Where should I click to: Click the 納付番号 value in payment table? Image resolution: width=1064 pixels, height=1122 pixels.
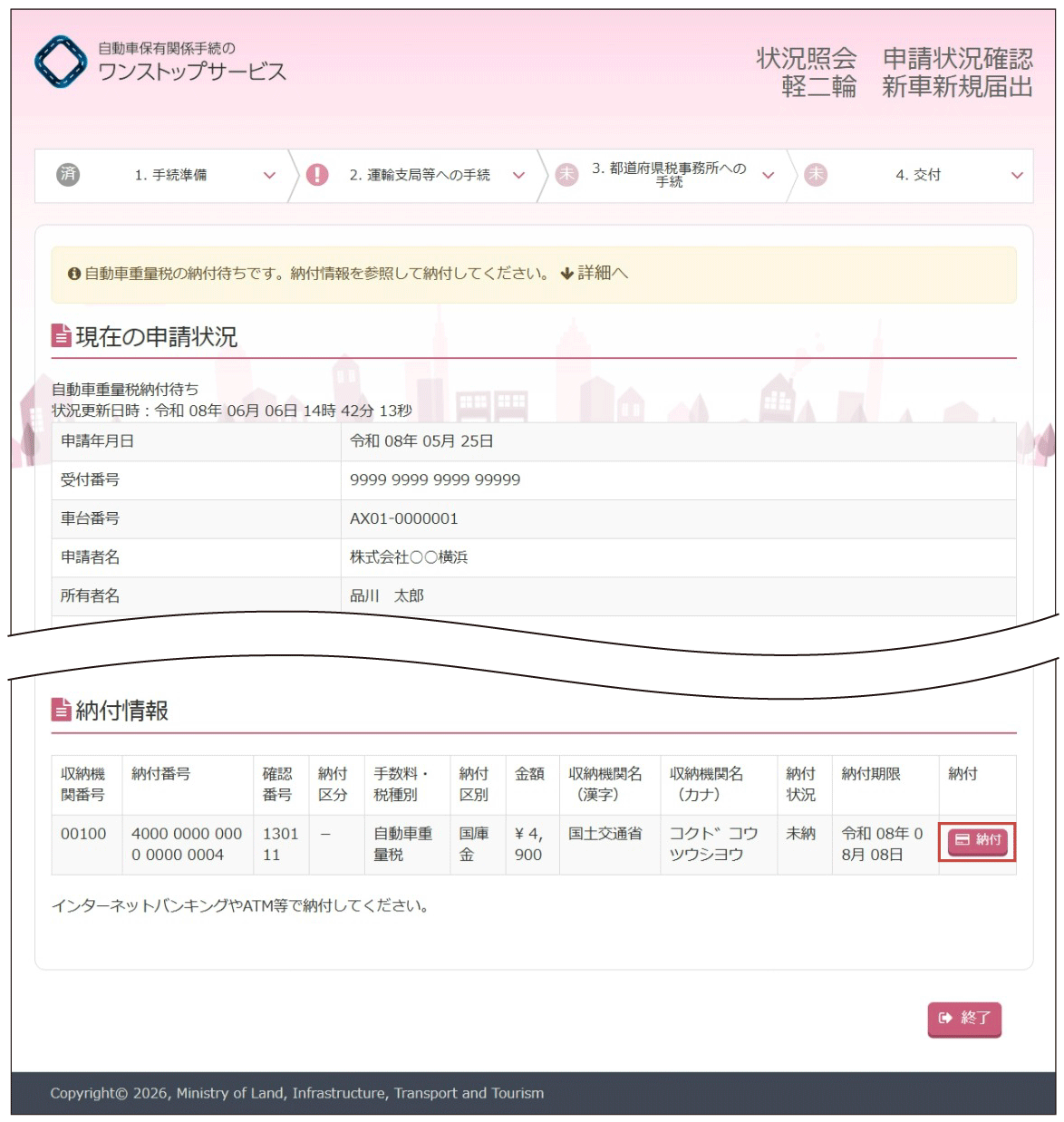coord(187,844)
